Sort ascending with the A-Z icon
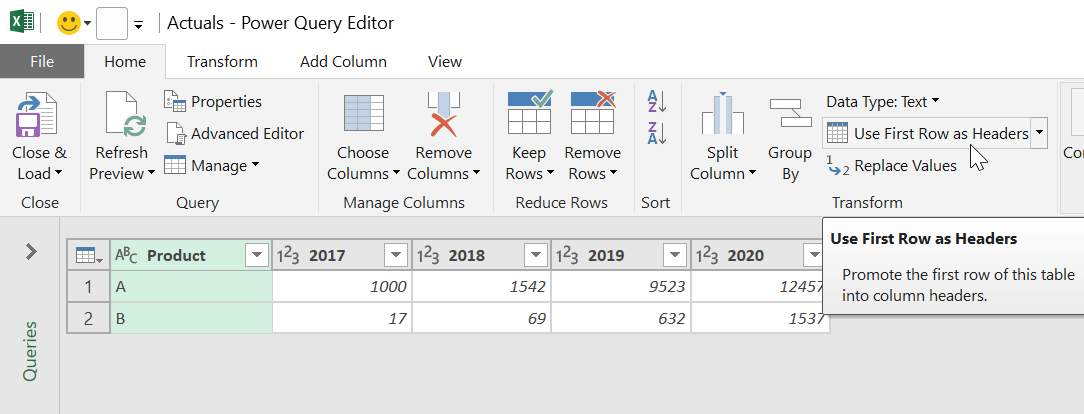1084x414 pixels. tap(657, 101)
